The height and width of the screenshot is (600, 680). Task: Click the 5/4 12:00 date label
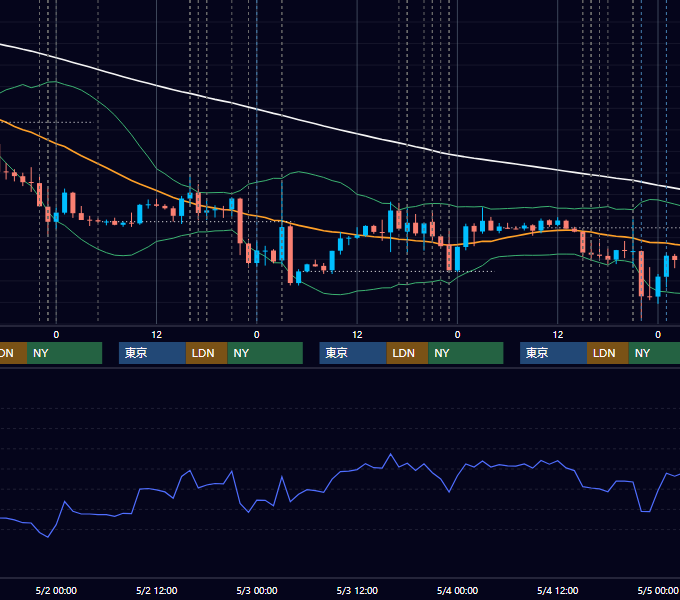pyautogui.click(x=558, y=590)
